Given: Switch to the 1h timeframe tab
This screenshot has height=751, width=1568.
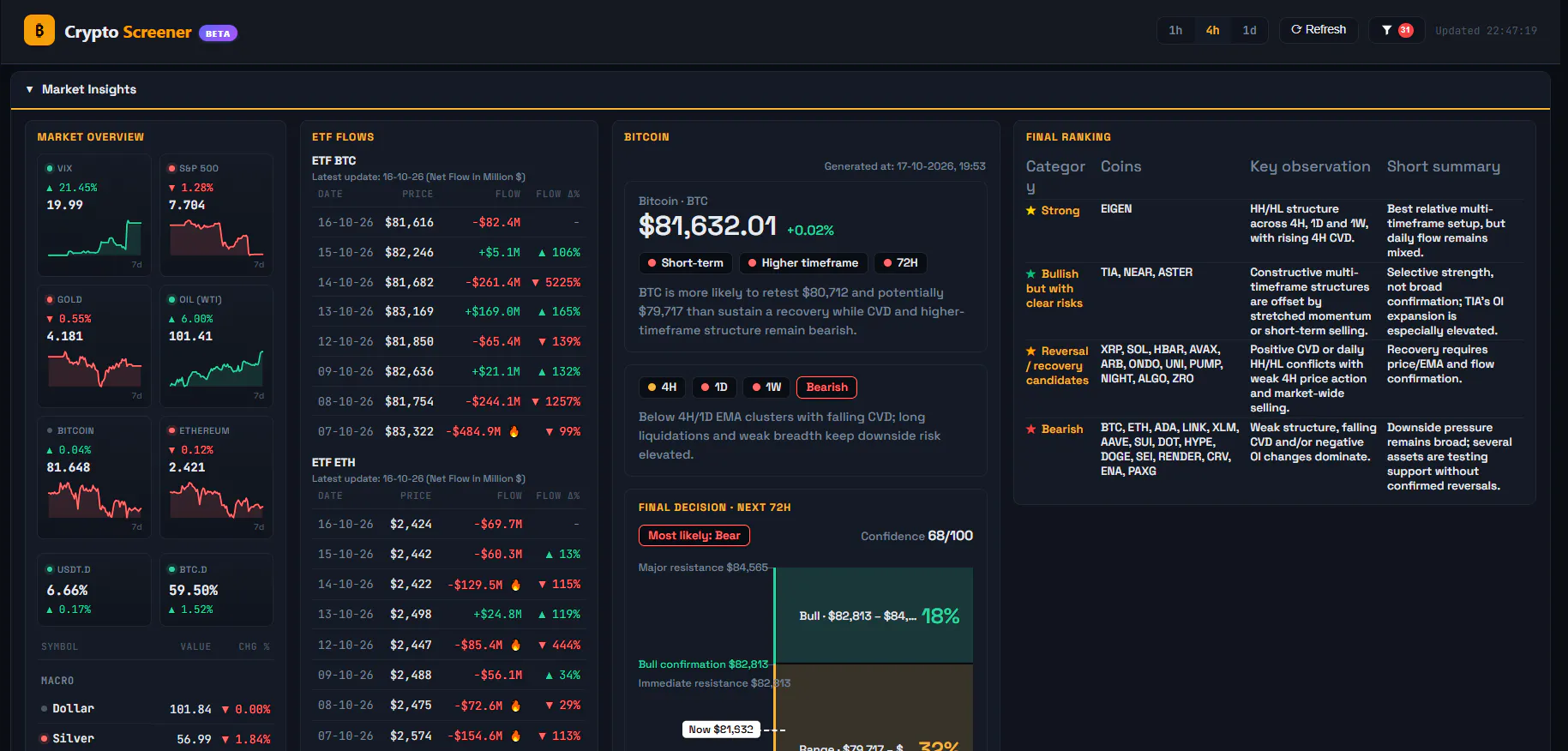Looking at the screenshot, I should [x=1175, y=30].
